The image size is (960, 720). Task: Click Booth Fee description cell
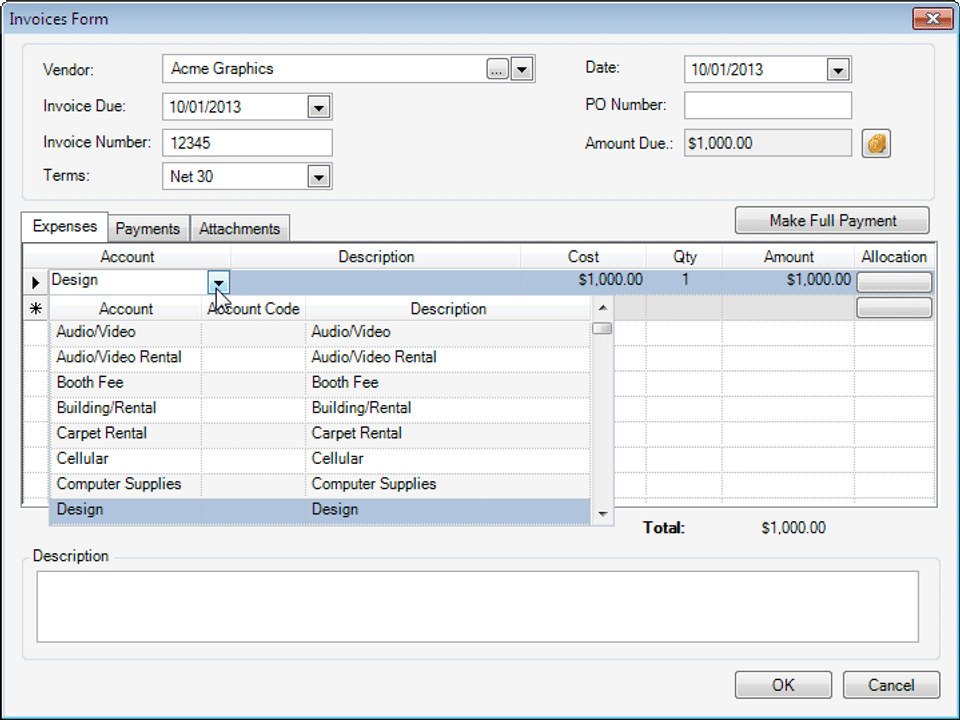[x=448, y=383]
